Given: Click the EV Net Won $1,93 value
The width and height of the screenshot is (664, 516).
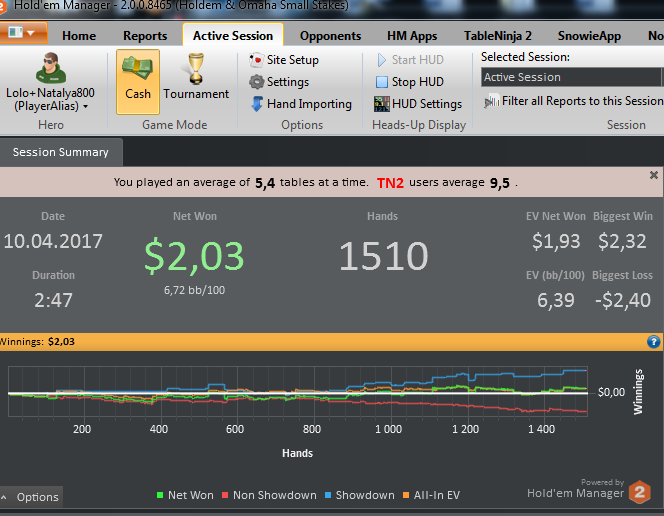Looking at the screenshot, I should 556,241.
